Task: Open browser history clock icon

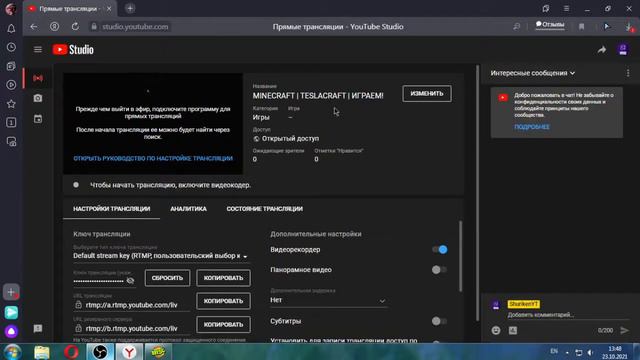Action: (x=11, y=47)
